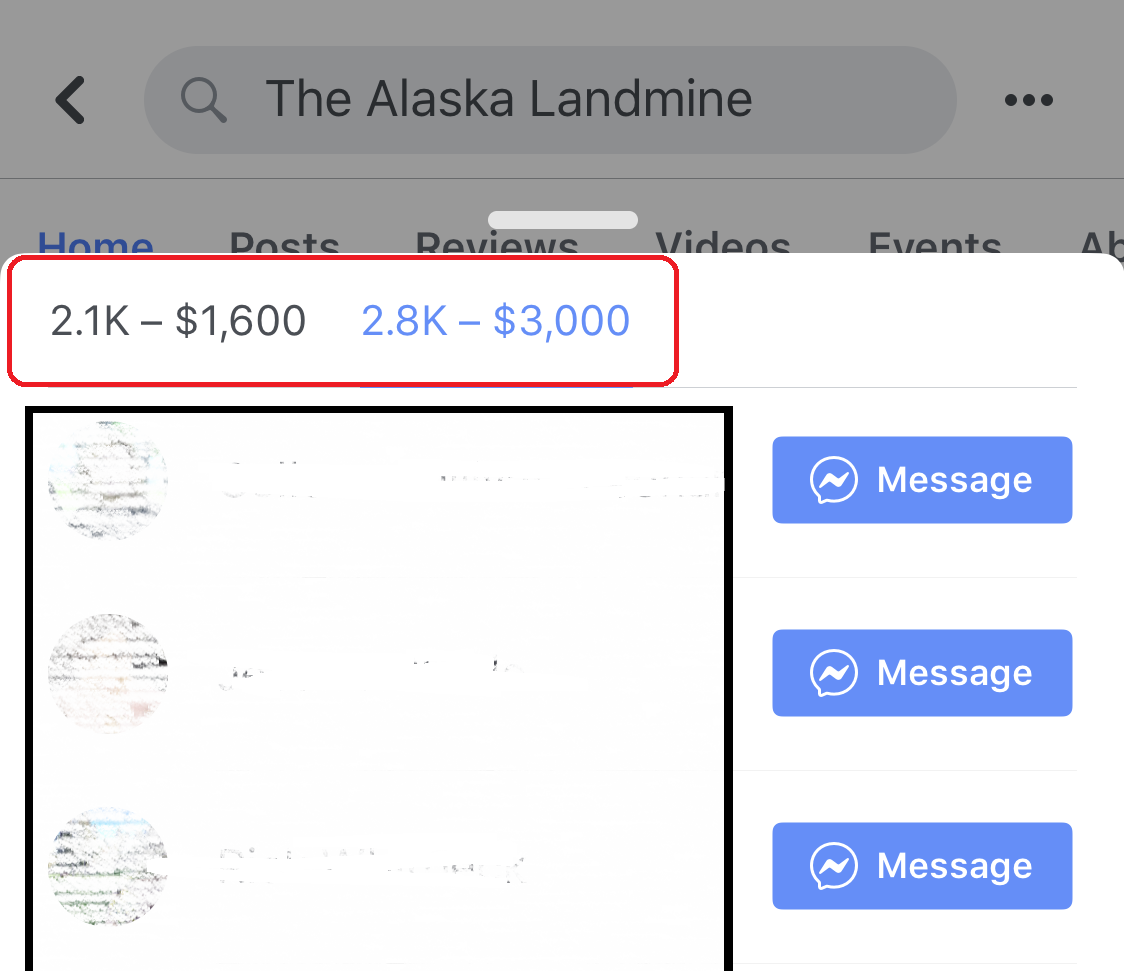Click the bottom sheet drag handle
Image resolution: width=1124 pixels, height=971 pixels.
click(563, 219)
